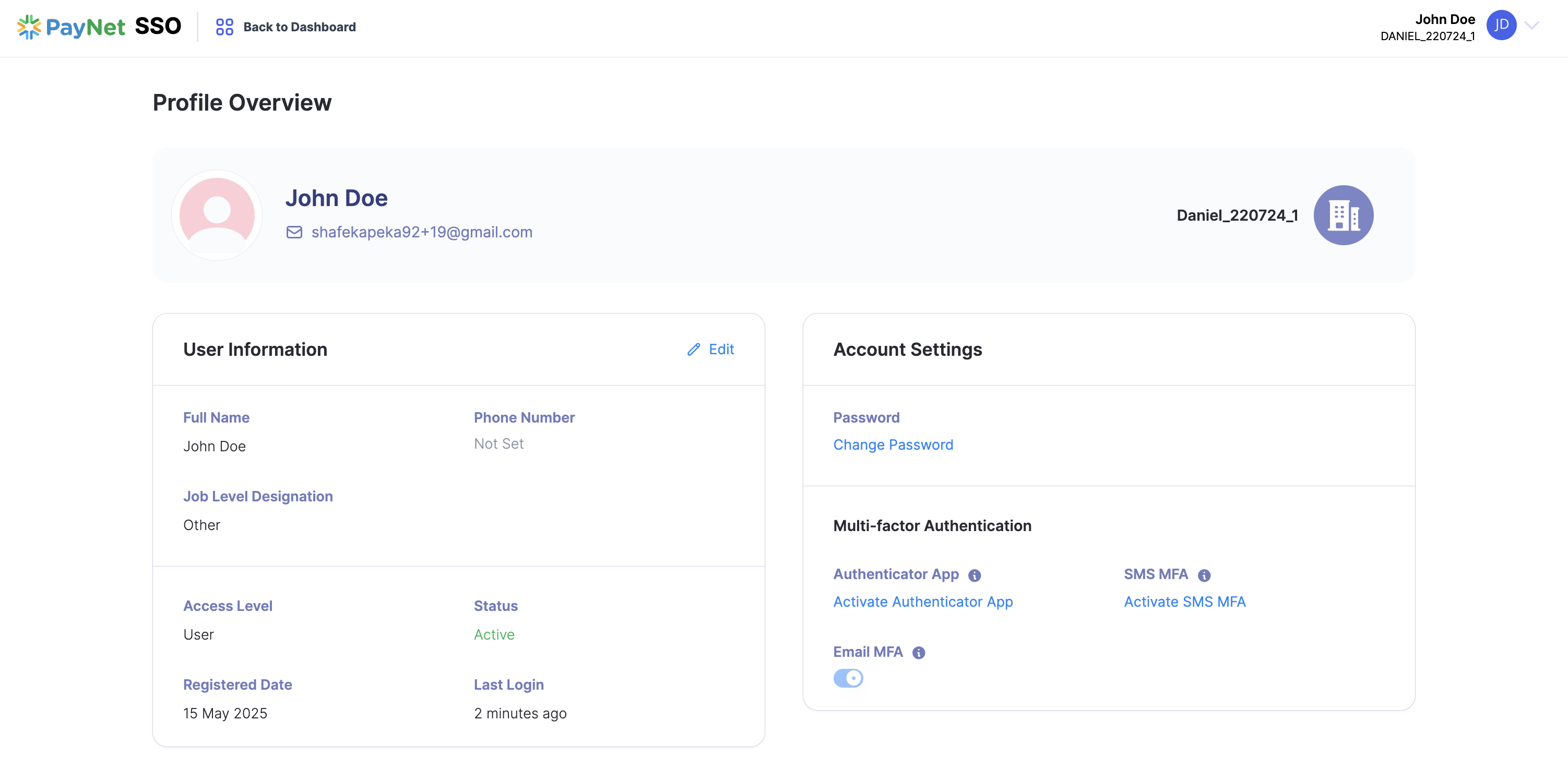Click the dashboard grid icon
Image resolution: width=1568 pixels, height=769 pixels.
pos(224,27)
